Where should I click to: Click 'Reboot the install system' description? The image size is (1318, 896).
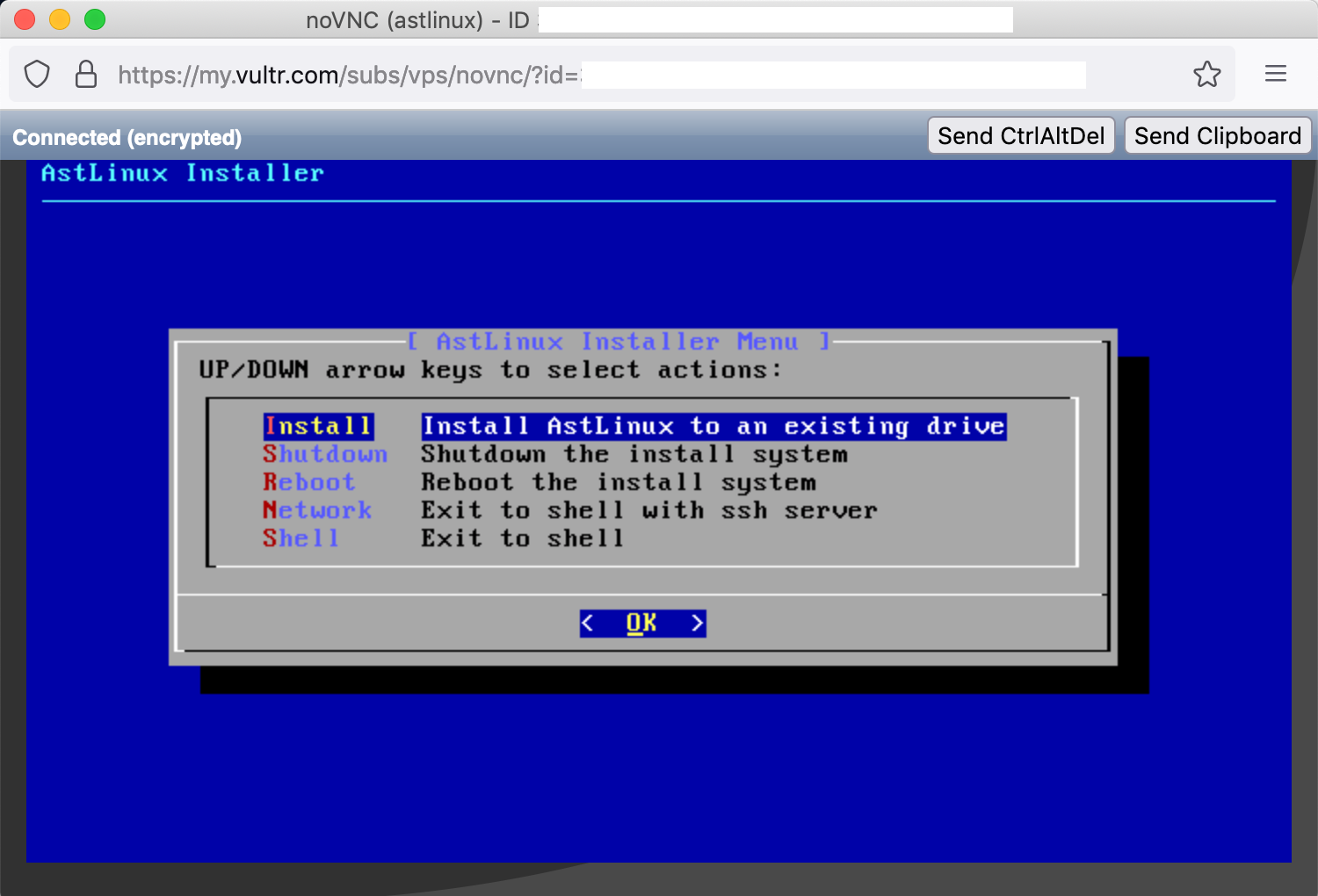pos(619,482)
